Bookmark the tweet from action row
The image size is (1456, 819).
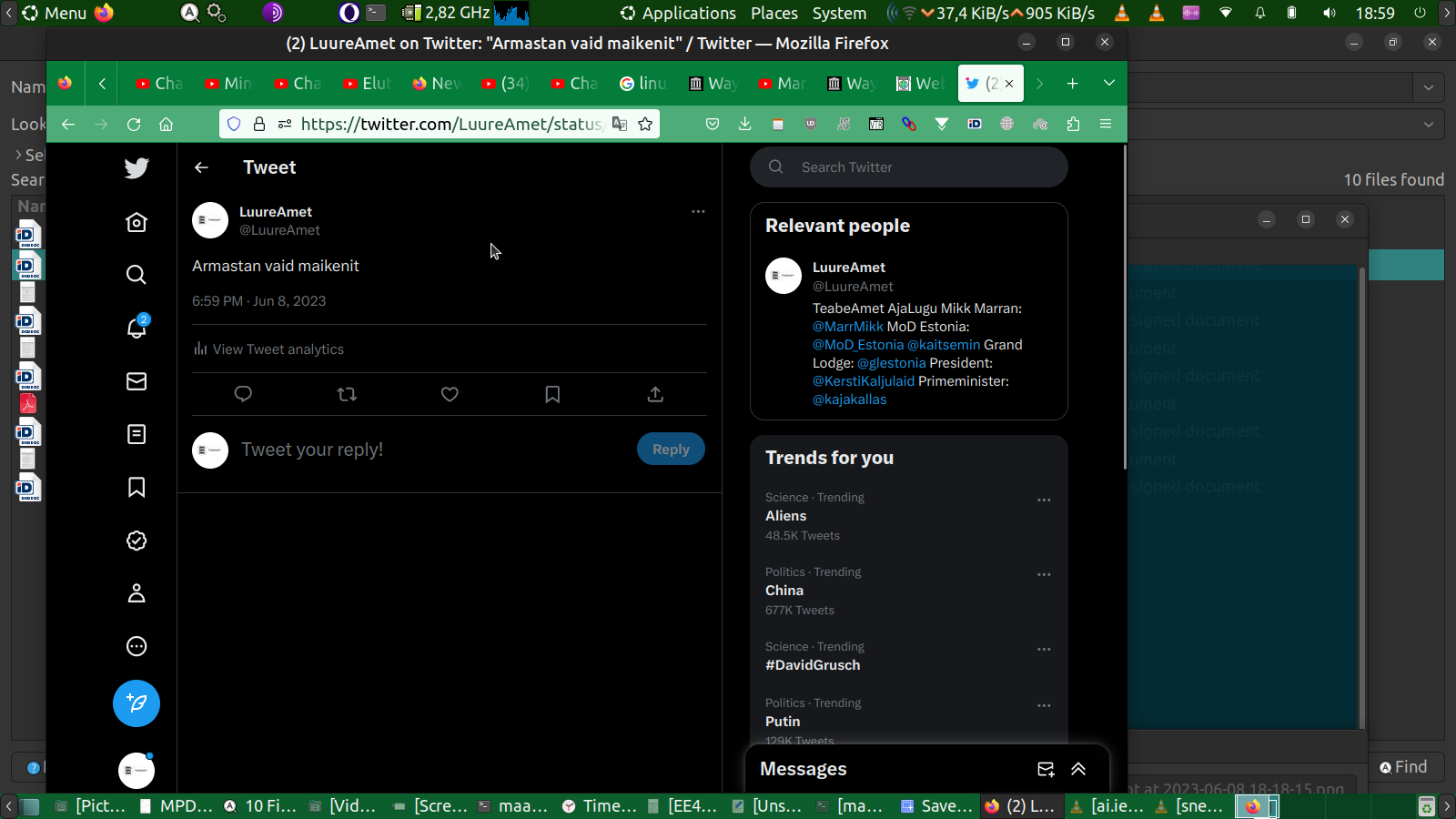pos(552,394)
